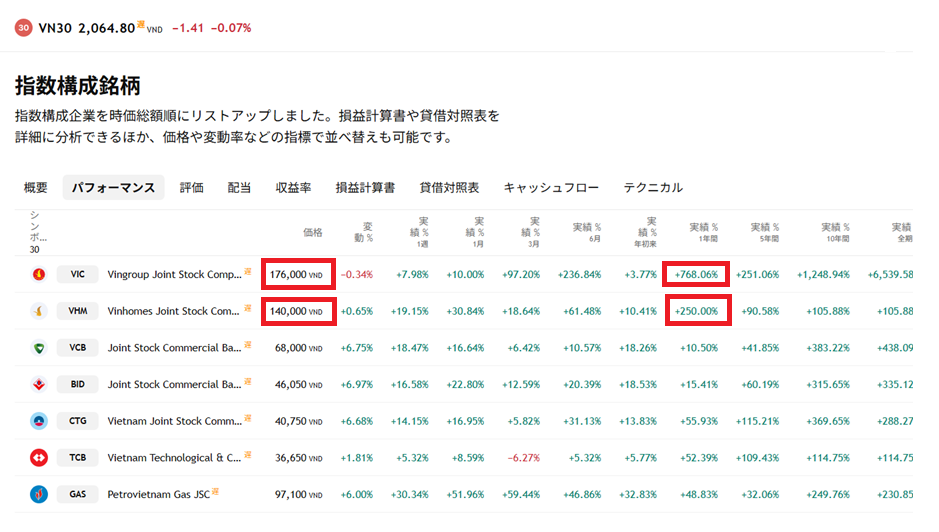Click the VN30 index badge icon

(23, 28)
